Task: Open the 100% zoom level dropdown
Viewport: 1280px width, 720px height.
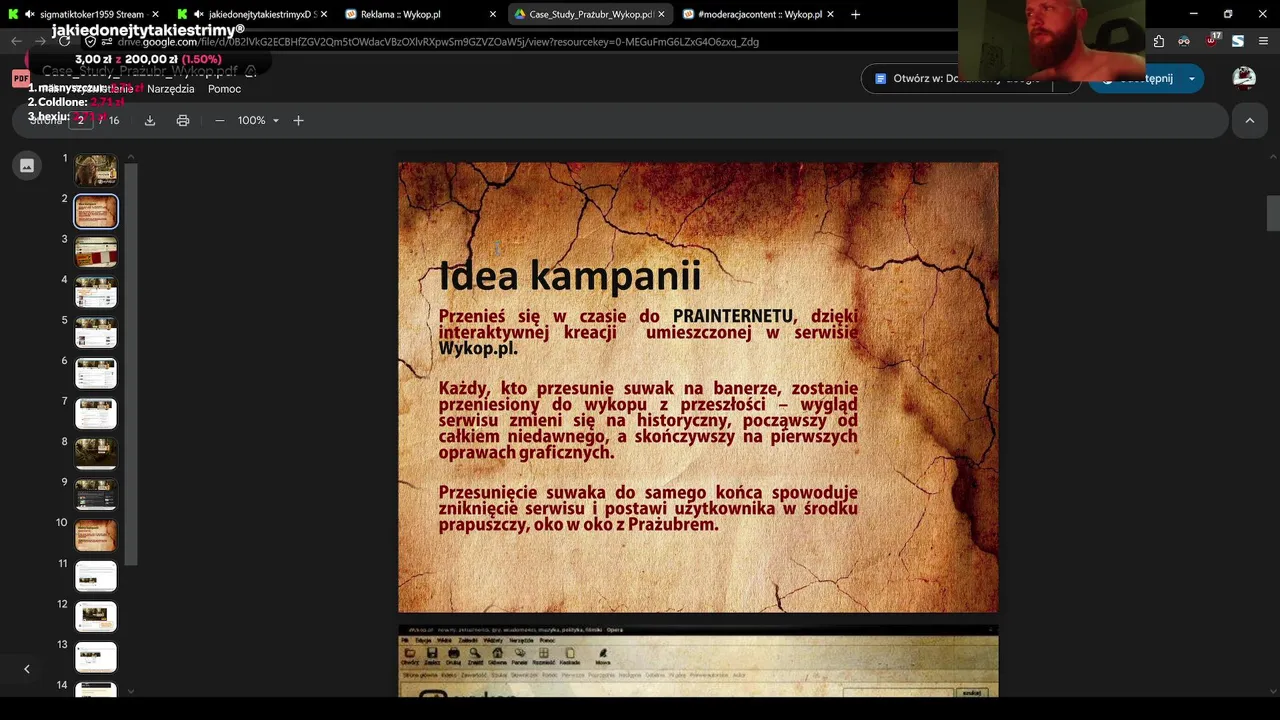Action: (258, 120)
